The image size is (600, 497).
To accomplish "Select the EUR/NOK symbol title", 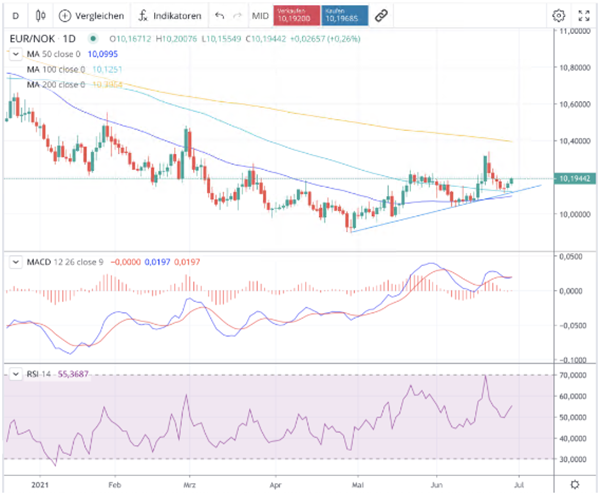I will coord(32,39).
